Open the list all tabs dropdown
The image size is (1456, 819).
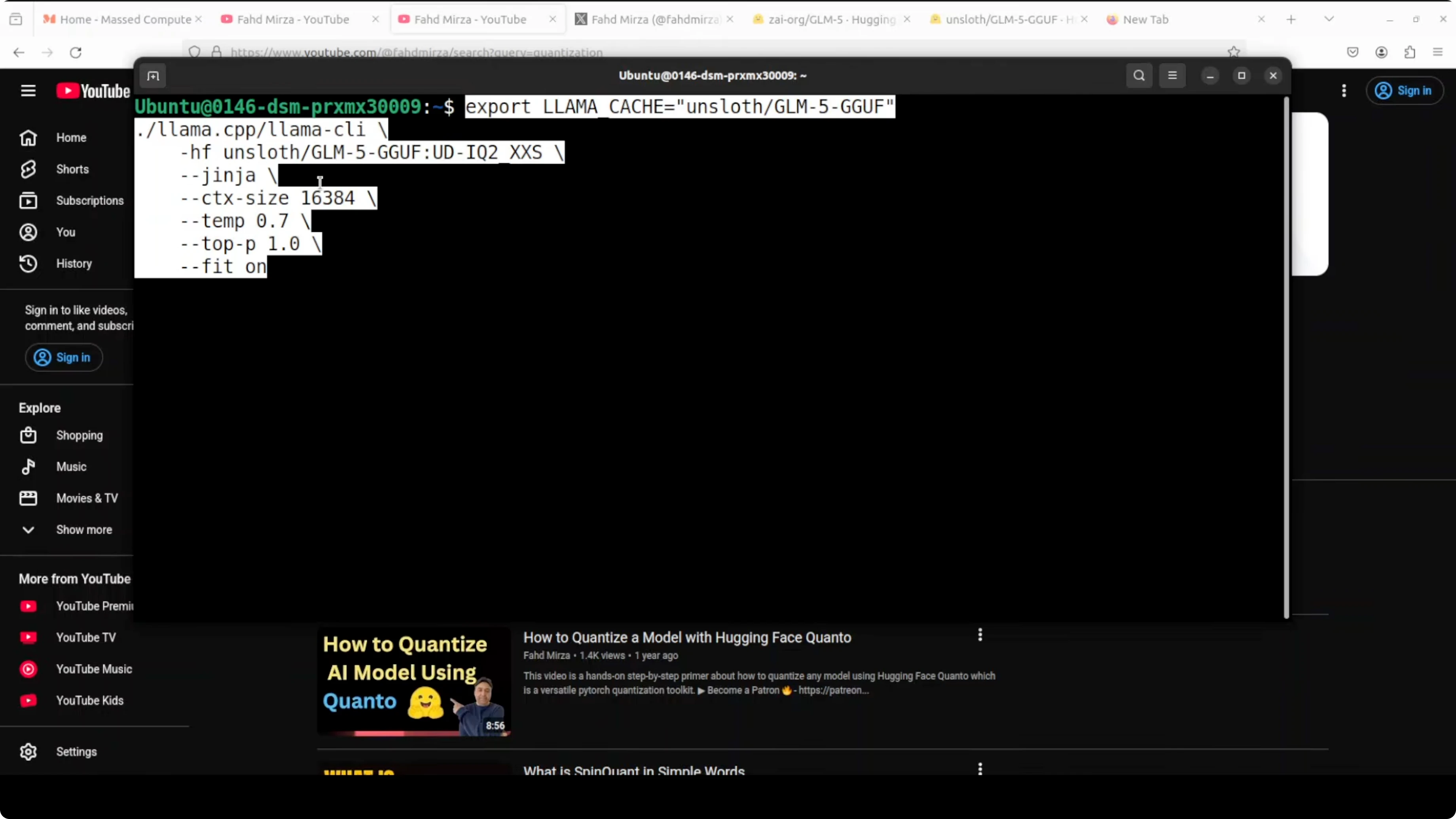click(1329, 19)
